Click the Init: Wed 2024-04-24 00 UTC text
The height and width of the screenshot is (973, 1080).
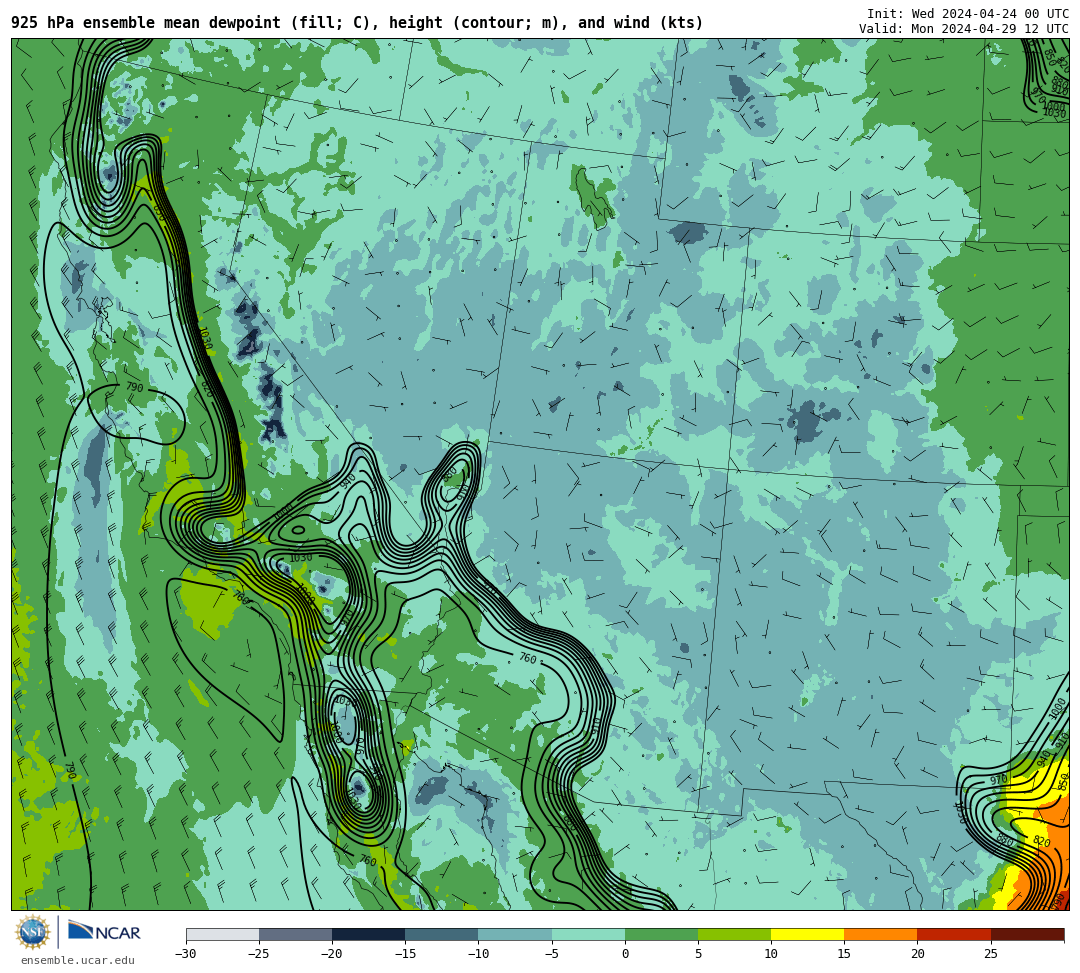click(968, 14)
